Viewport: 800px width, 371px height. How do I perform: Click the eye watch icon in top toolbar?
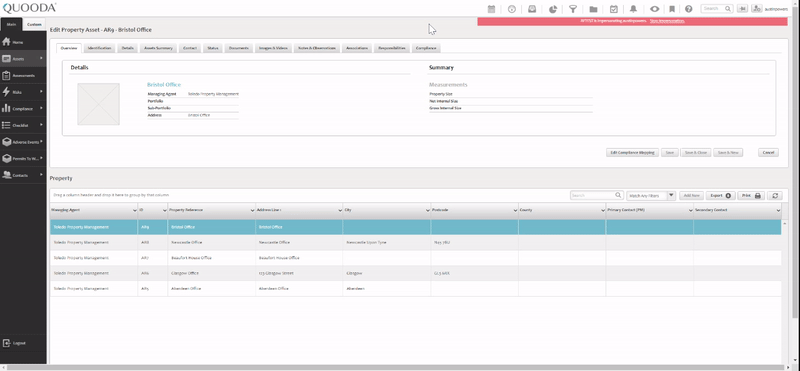[655, 9]
